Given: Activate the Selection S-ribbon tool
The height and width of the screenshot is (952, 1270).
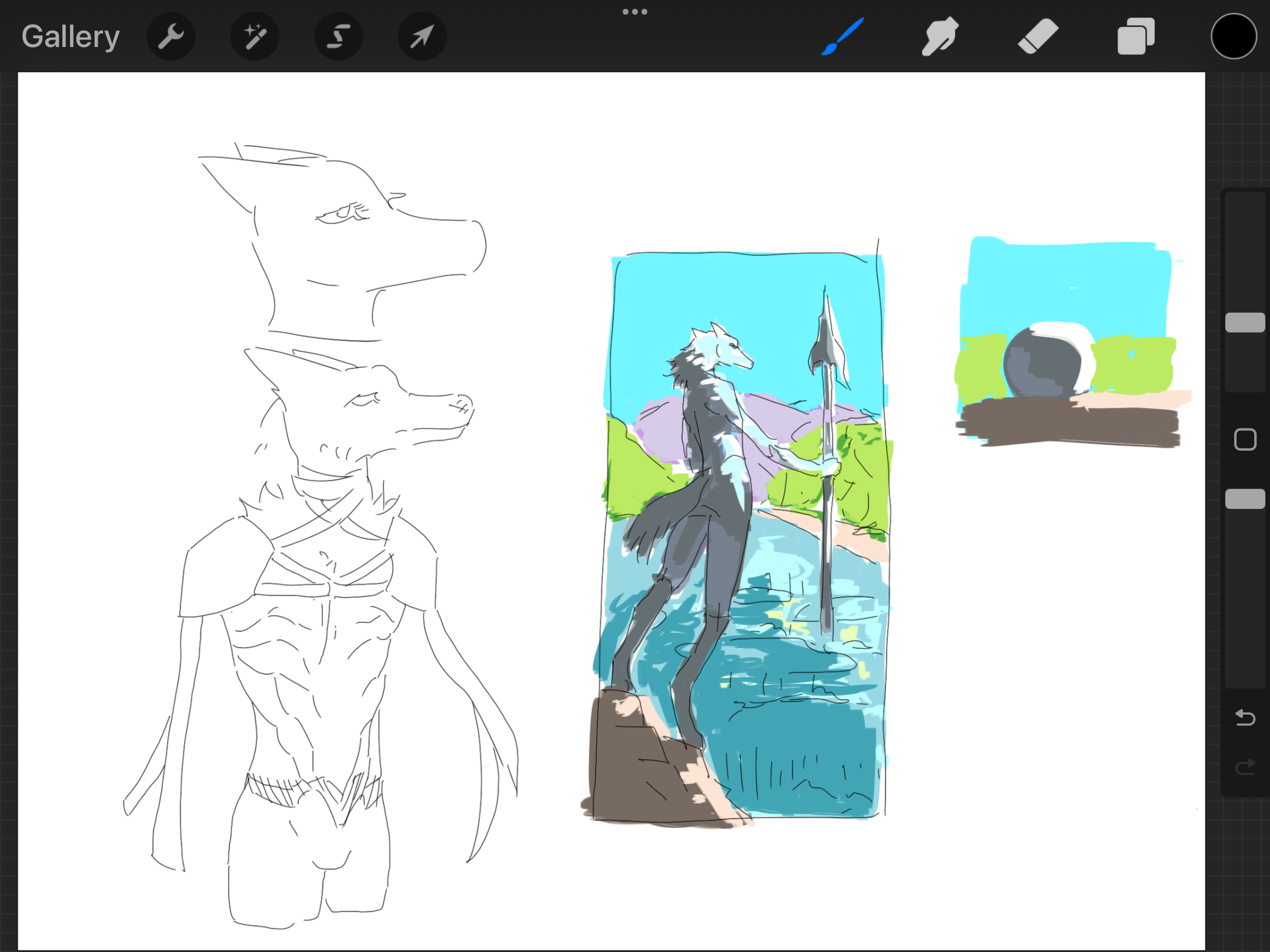Looking at the screenshot, I should (x=338, y=36).
